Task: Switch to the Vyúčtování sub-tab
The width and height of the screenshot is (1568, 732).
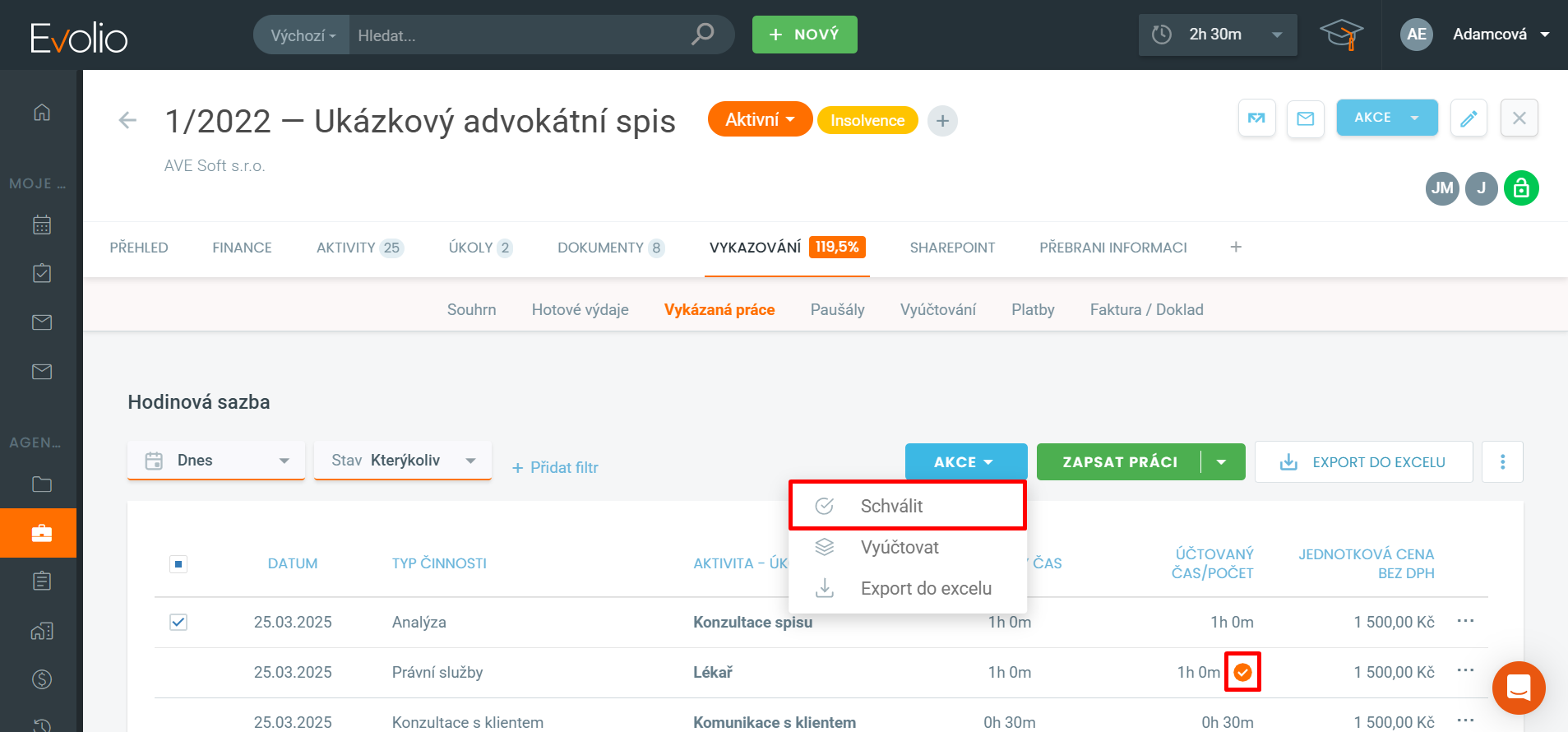Action: point(937,310)
